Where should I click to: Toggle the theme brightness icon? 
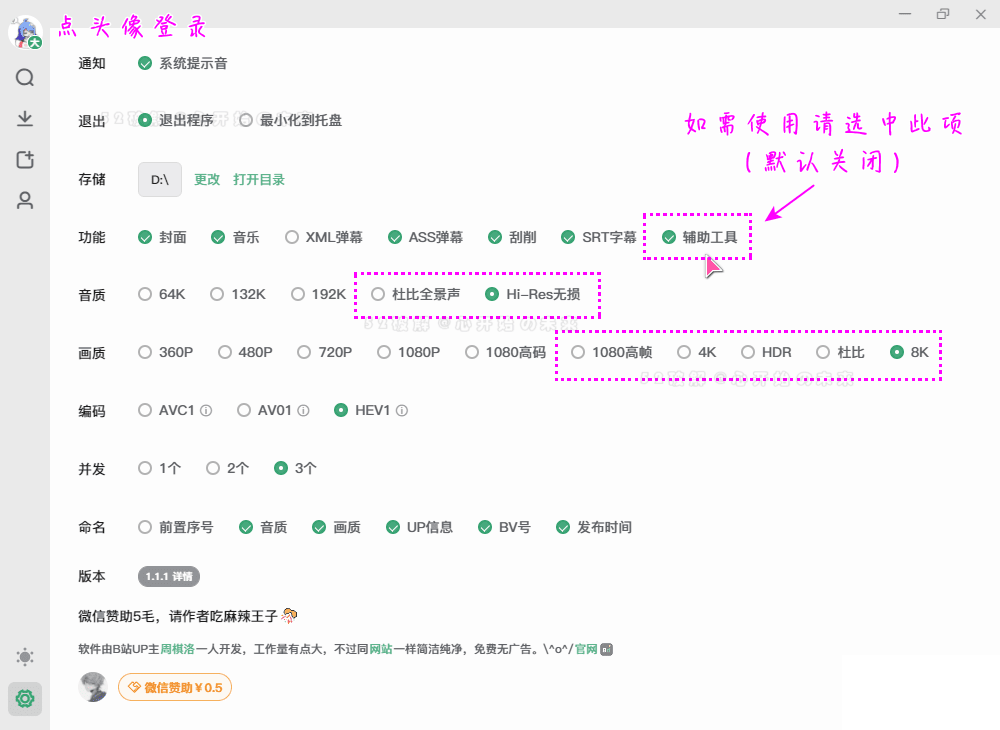pyautogui.click(x=25, y=657)
